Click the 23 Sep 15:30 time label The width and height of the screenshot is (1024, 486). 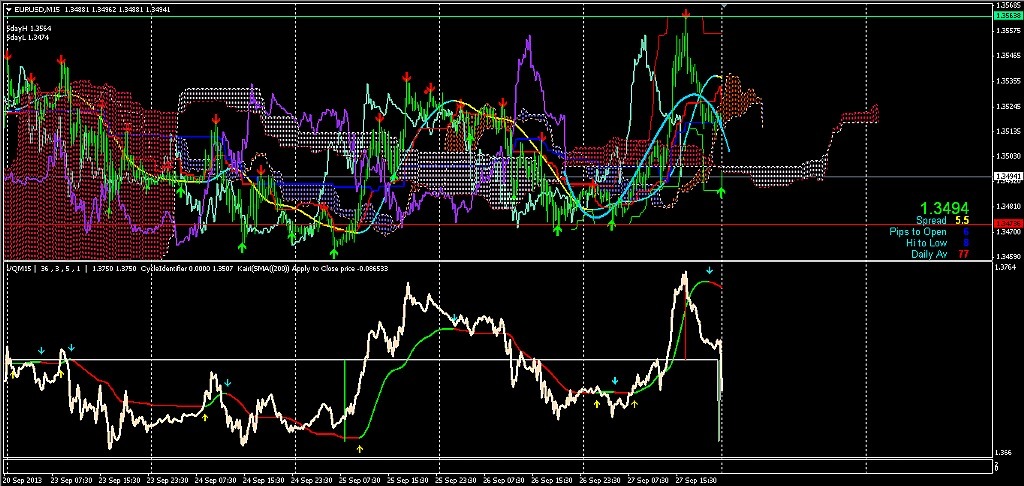(119, 479)
